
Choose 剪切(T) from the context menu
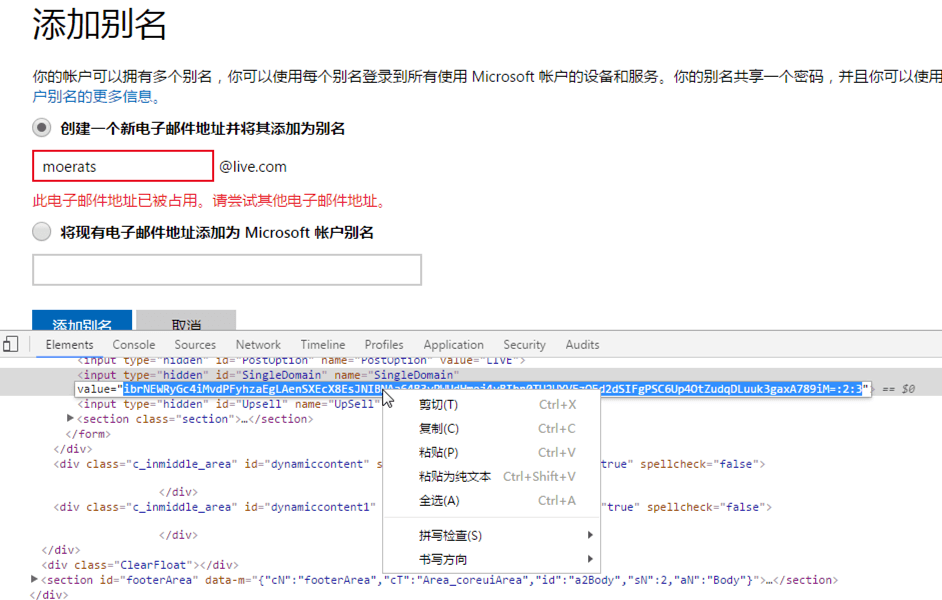491,405
